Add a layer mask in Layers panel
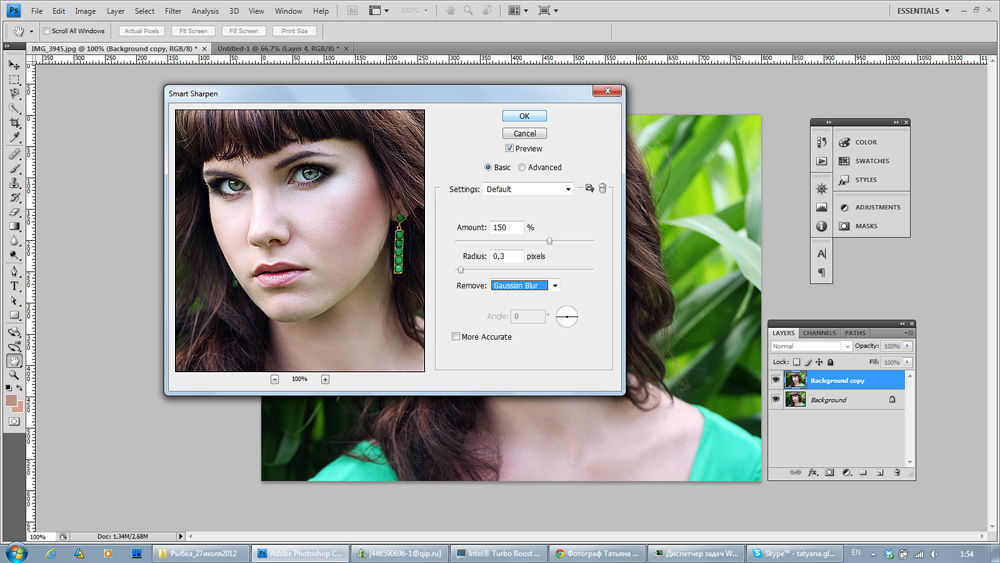Screen dimensions: 1000x563 830,472
